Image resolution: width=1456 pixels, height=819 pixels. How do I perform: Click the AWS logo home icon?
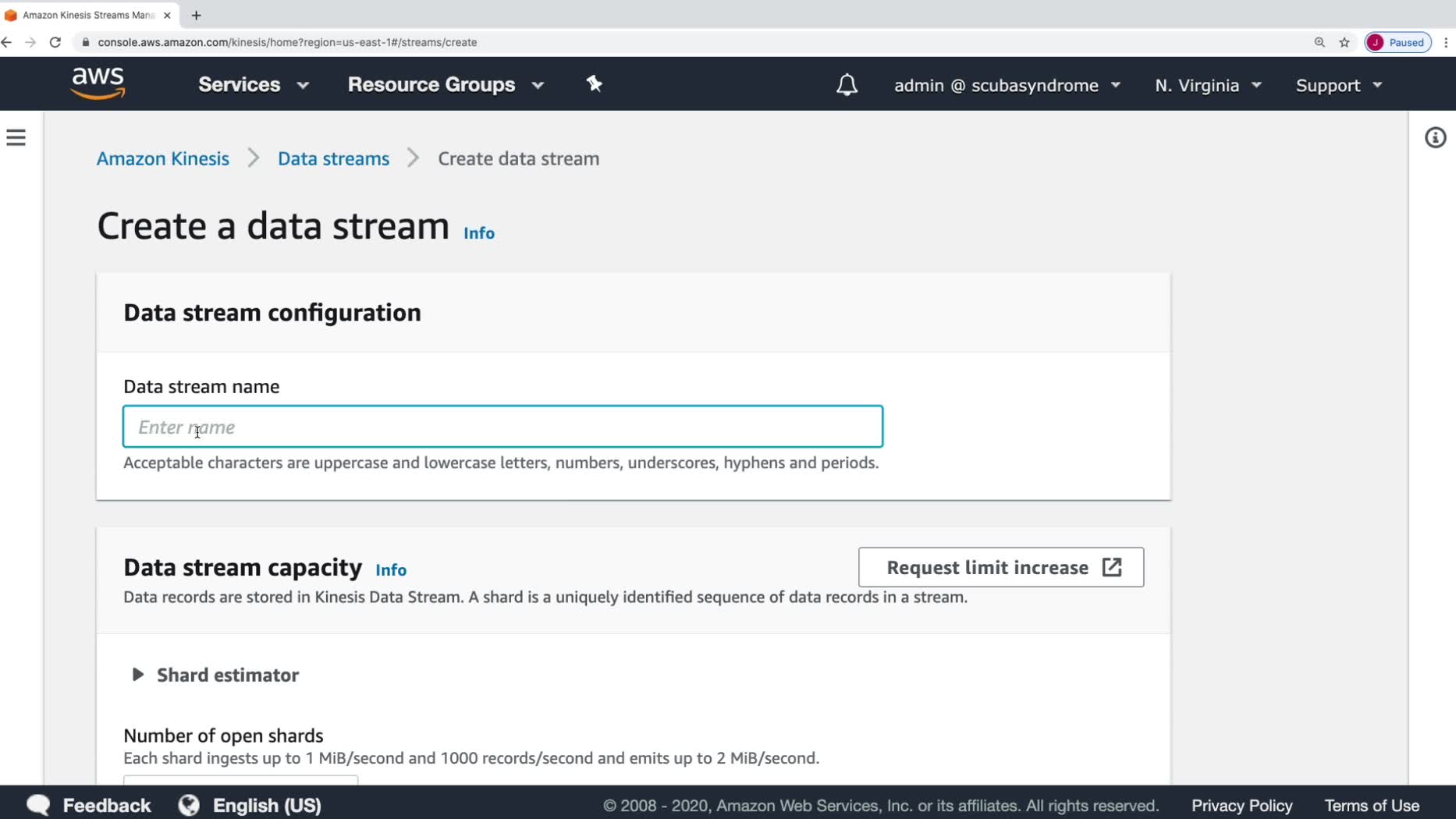pos(98,83)
